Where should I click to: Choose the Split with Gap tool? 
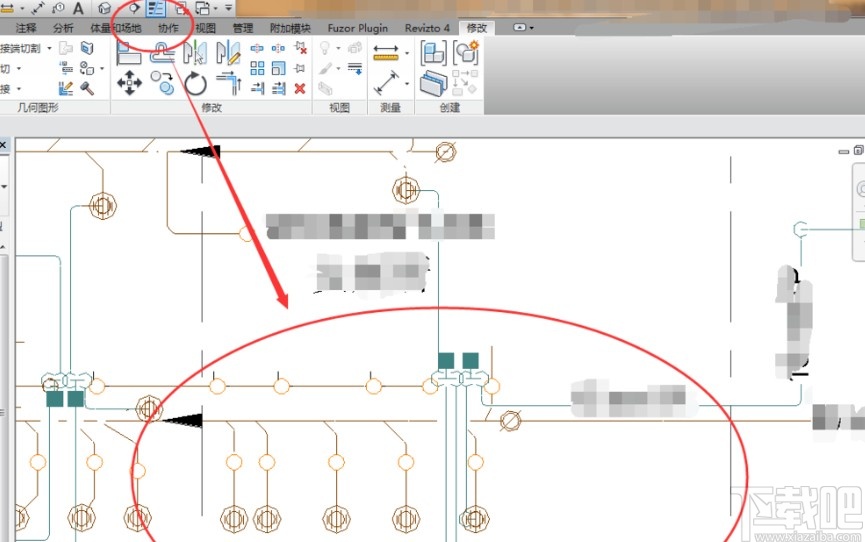279,49
